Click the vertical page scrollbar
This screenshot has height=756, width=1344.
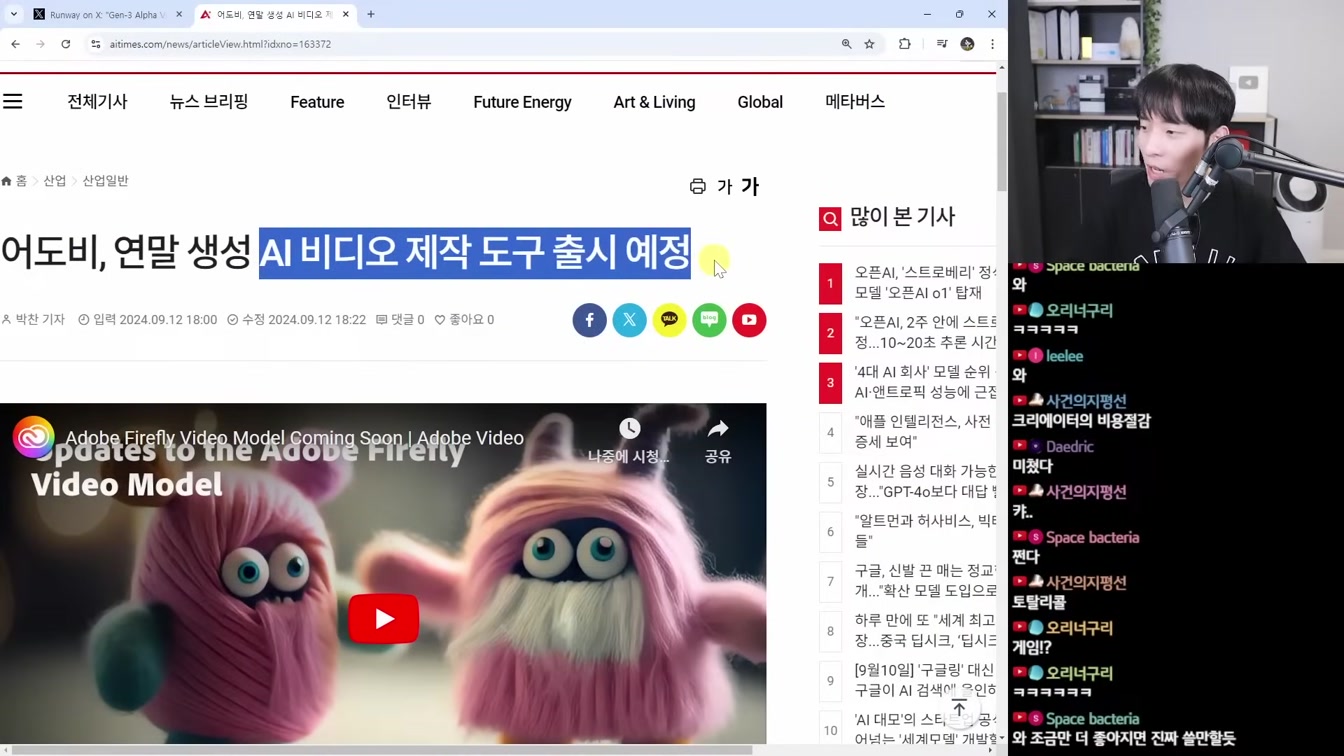coord(1002,140)
